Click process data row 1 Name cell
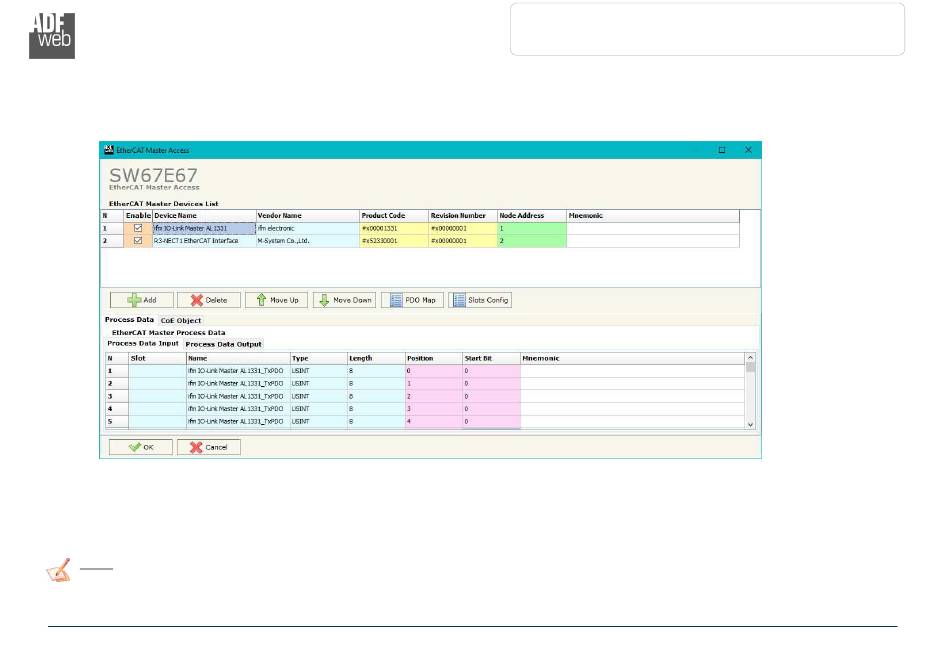 (x=238, y=371)
